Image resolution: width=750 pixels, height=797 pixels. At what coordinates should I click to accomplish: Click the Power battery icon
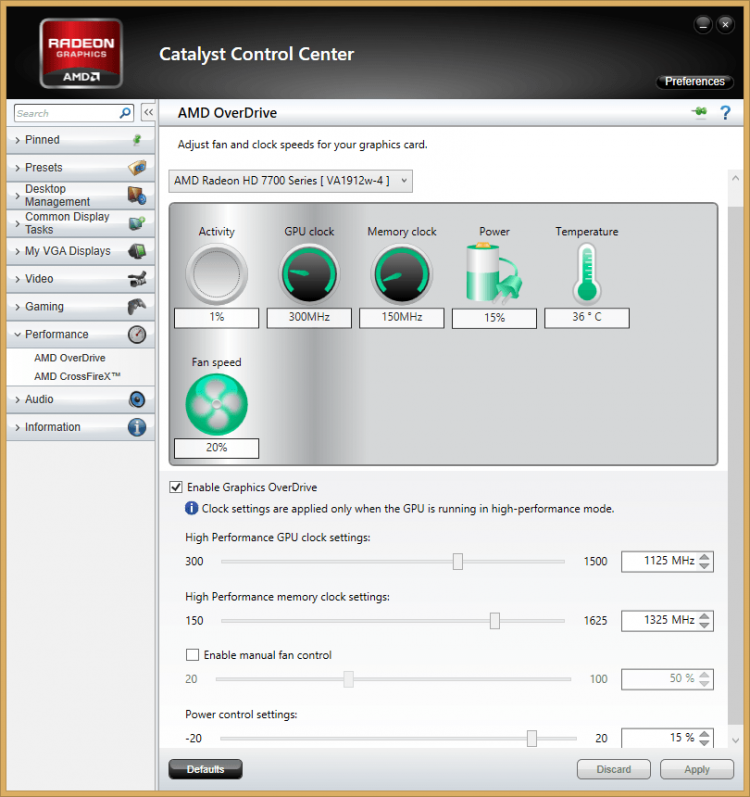[494, 273]
